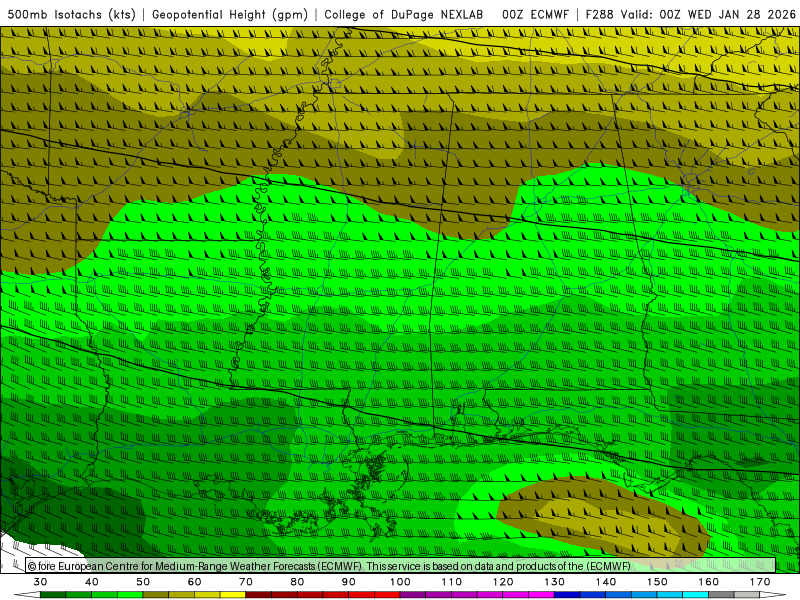Click the legend value 80

coord(297,582)
